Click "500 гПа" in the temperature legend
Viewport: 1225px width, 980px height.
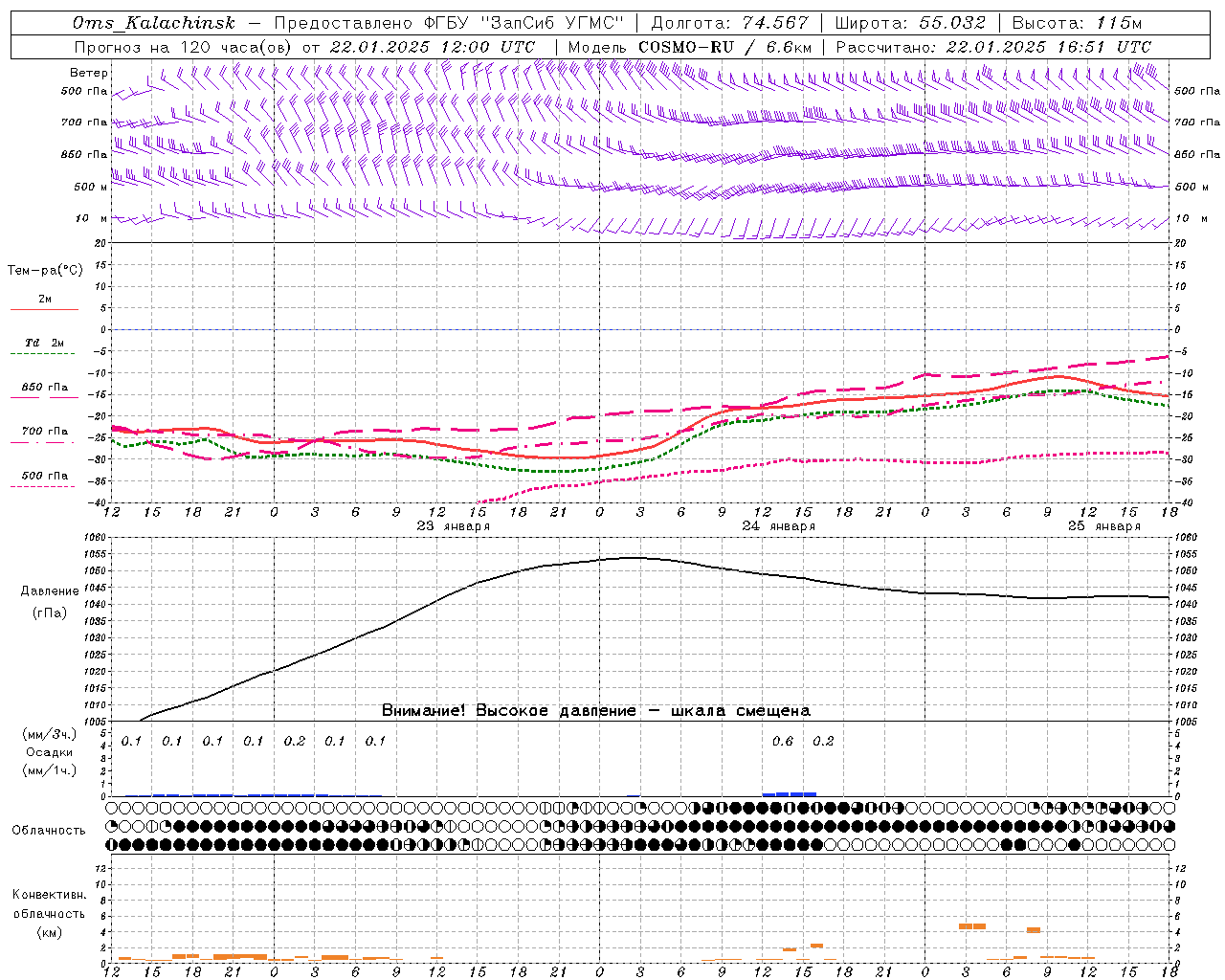click(44, 476)
